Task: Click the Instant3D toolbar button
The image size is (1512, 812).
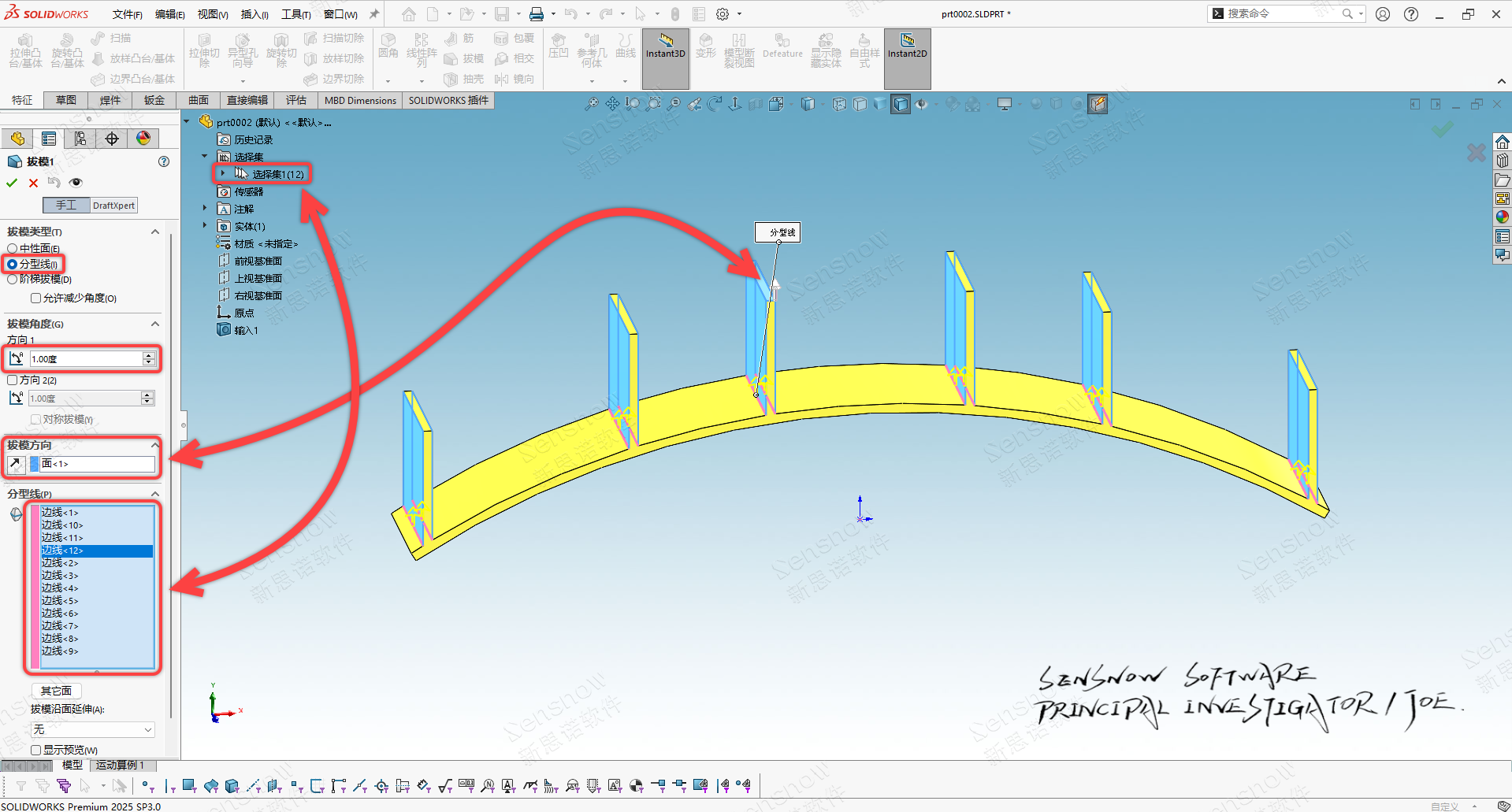Action: click(665, 46)
